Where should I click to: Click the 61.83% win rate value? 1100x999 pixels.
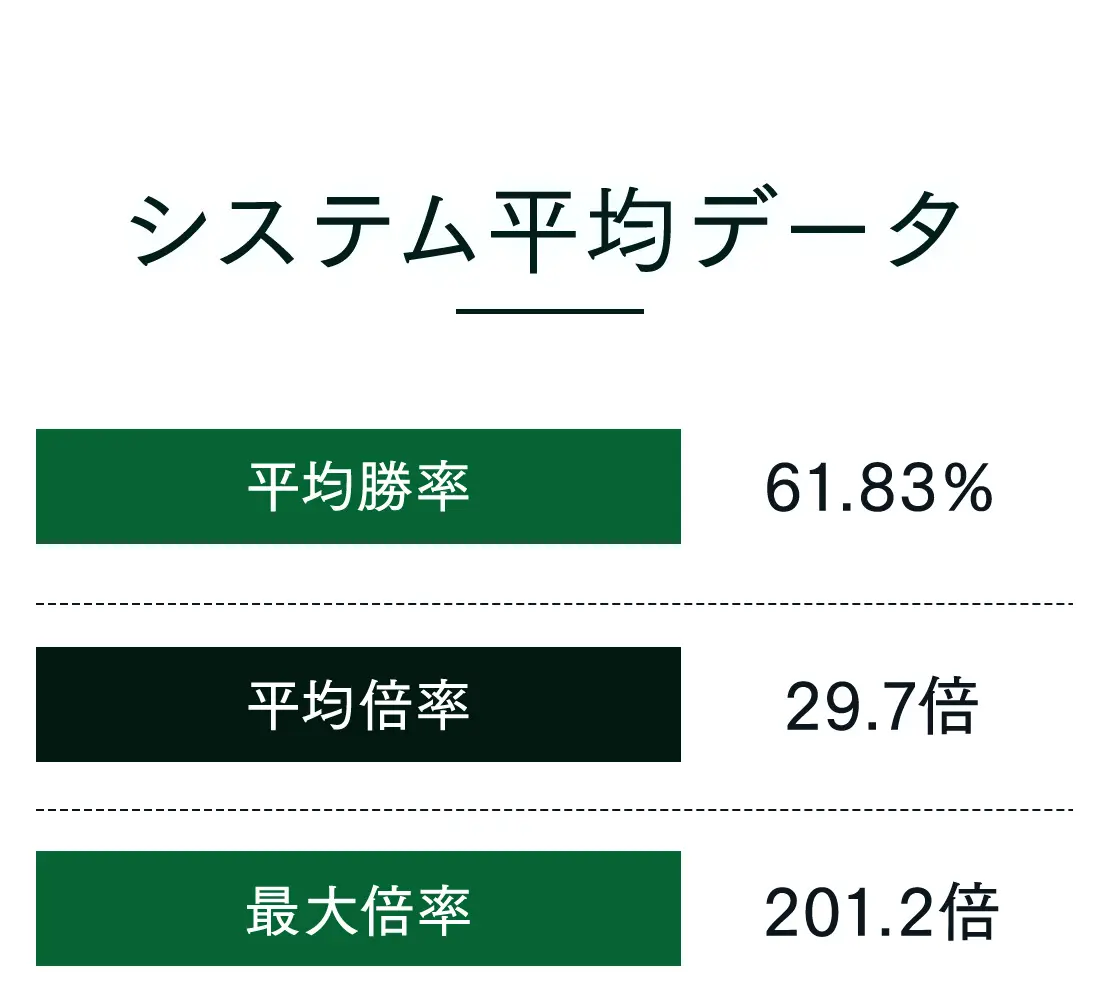[878, 489]
